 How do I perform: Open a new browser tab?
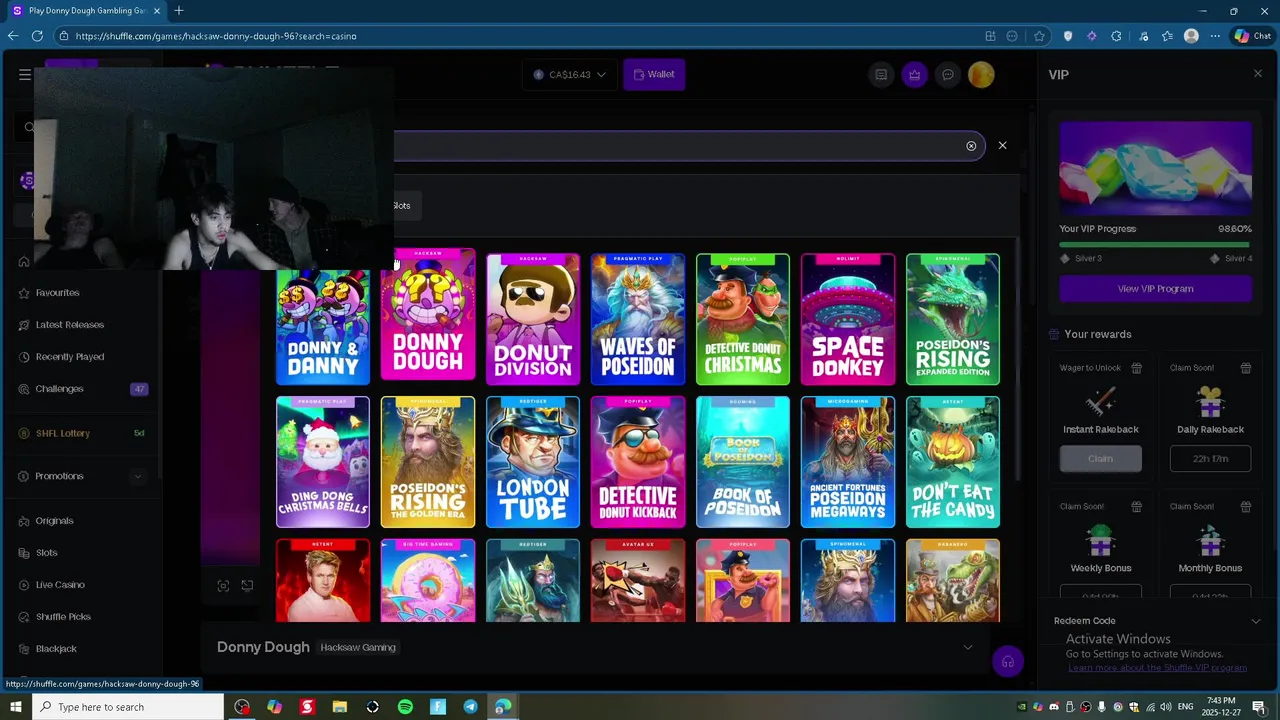(179, 11)
